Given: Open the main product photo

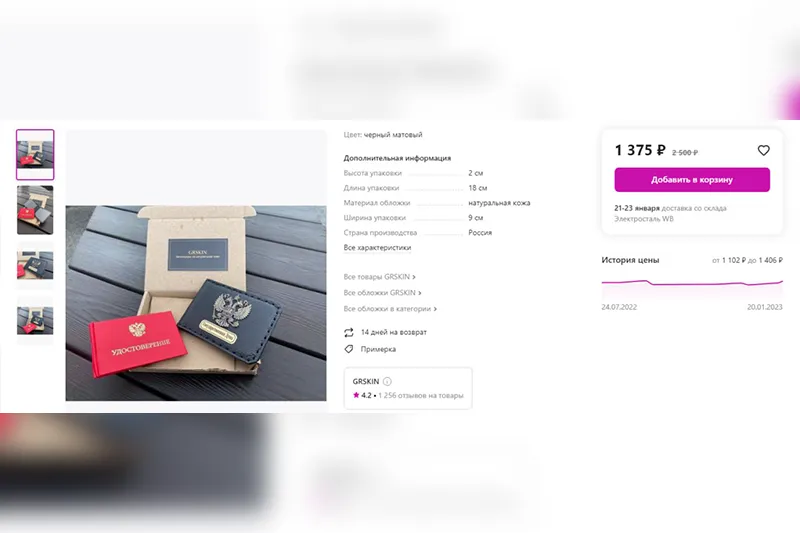Looking at the screenshot, I should 196,303.
